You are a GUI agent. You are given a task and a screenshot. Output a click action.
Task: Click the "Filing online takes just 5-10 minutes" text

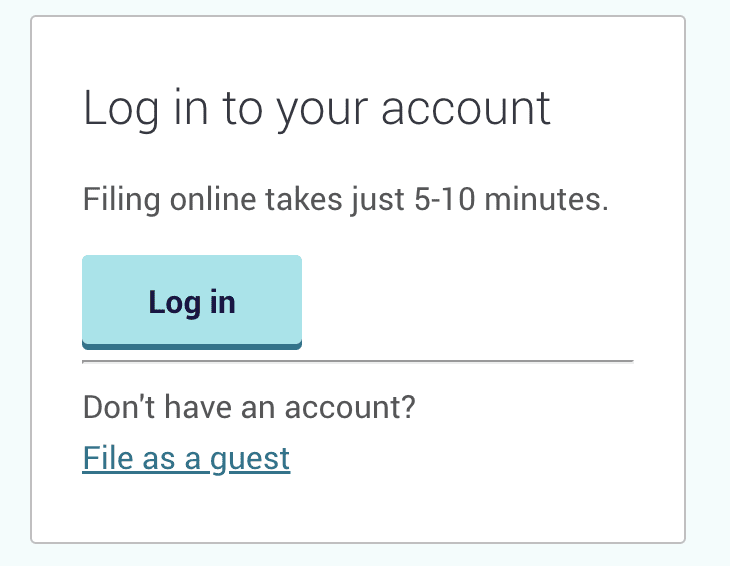tap(345, 199)
